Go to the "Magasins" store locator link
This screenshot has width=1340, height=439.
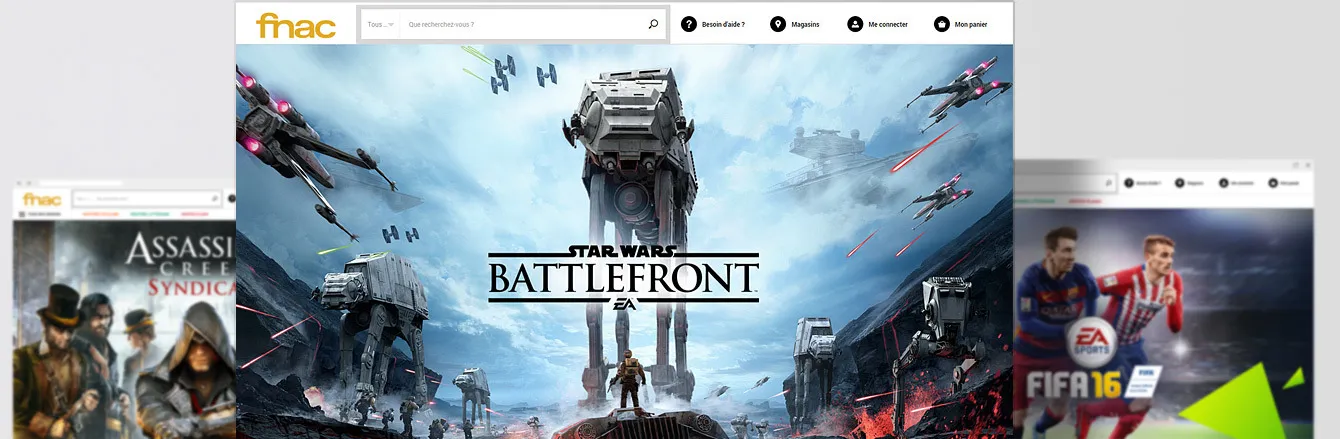[805, 24]
